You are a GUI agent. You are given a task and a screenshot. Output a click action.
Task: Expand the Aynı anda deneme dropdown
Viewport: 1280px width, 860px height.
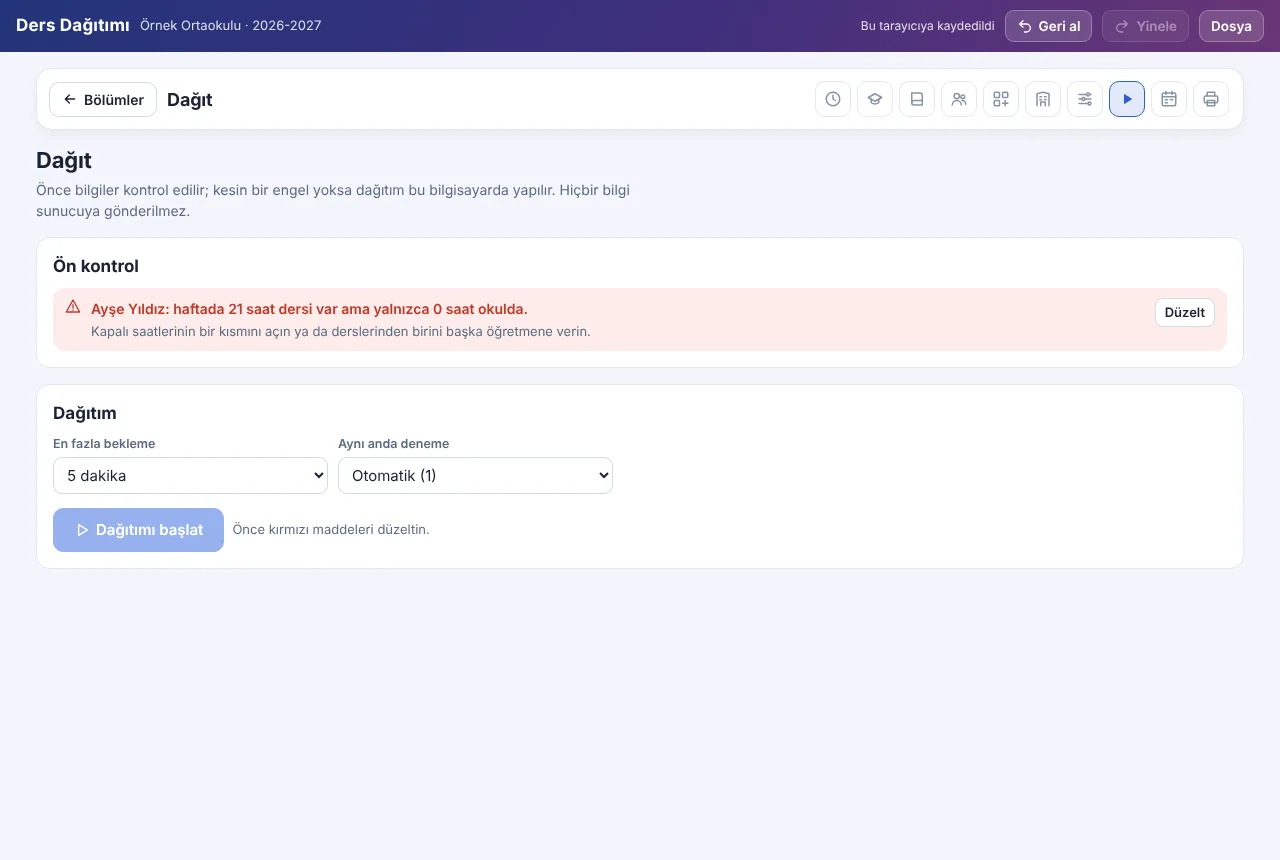475,476
